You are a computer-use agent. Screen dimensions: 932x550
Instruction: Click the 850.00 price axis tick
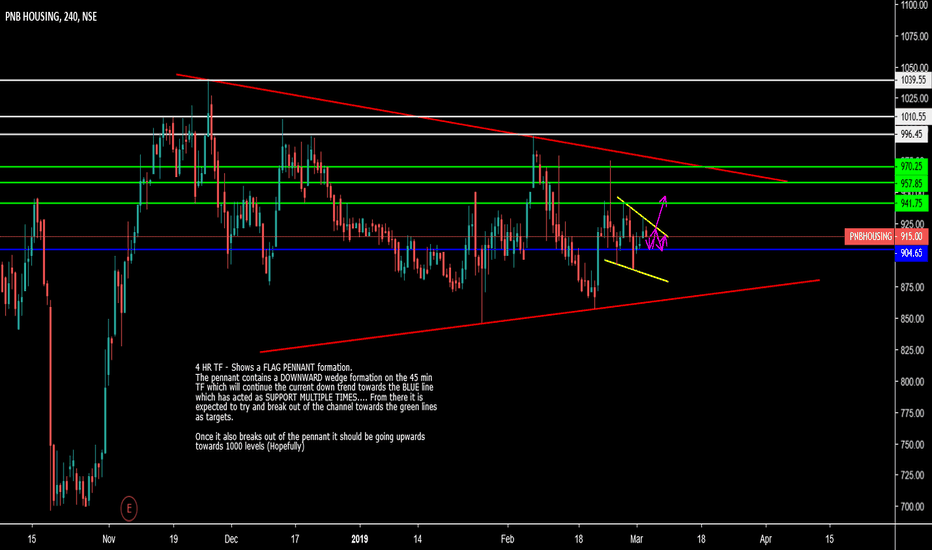[x=914, y=319]
